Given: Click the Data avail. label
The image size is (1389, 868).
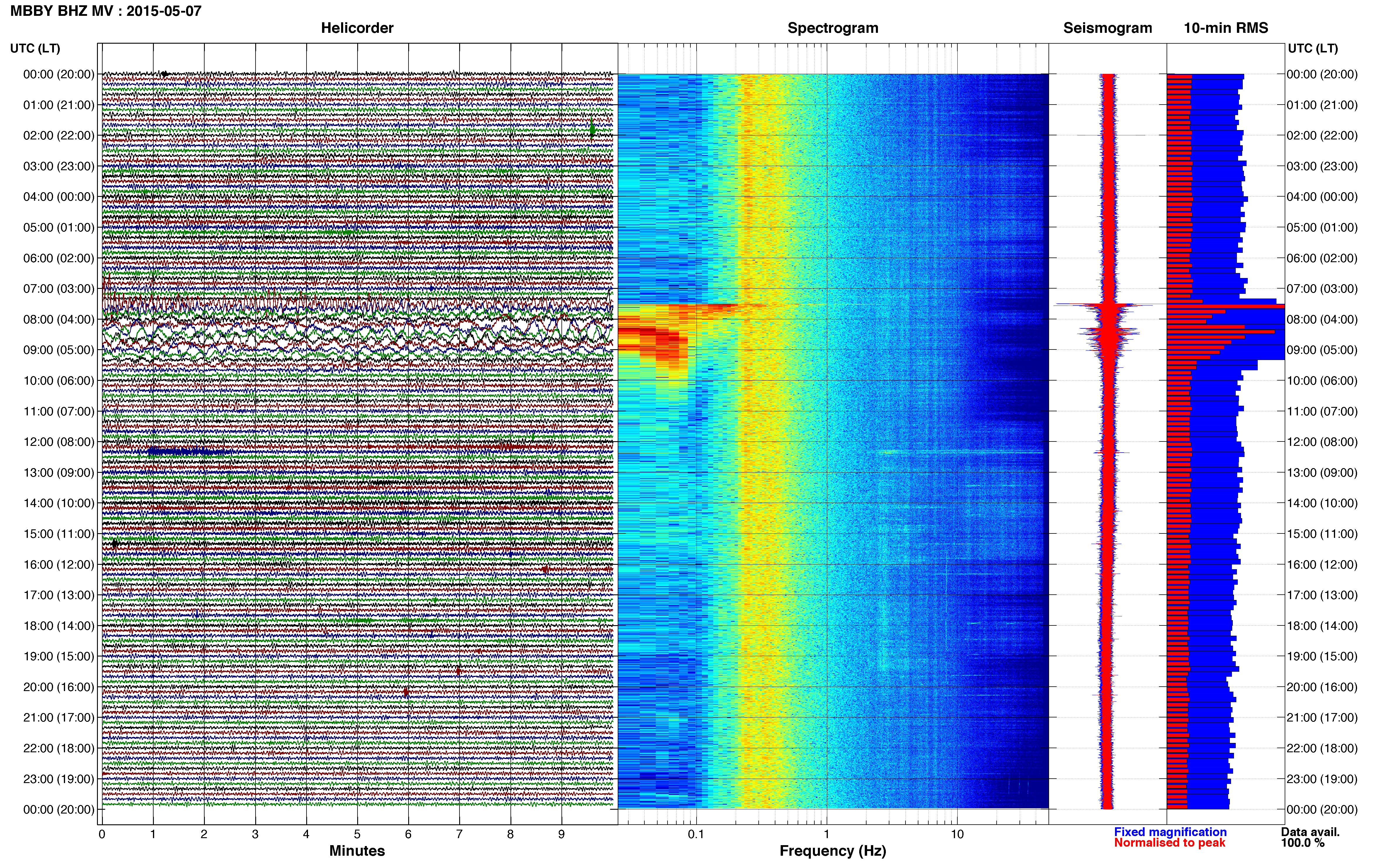Looking at the screenshot, I should tap(1310, 833).
